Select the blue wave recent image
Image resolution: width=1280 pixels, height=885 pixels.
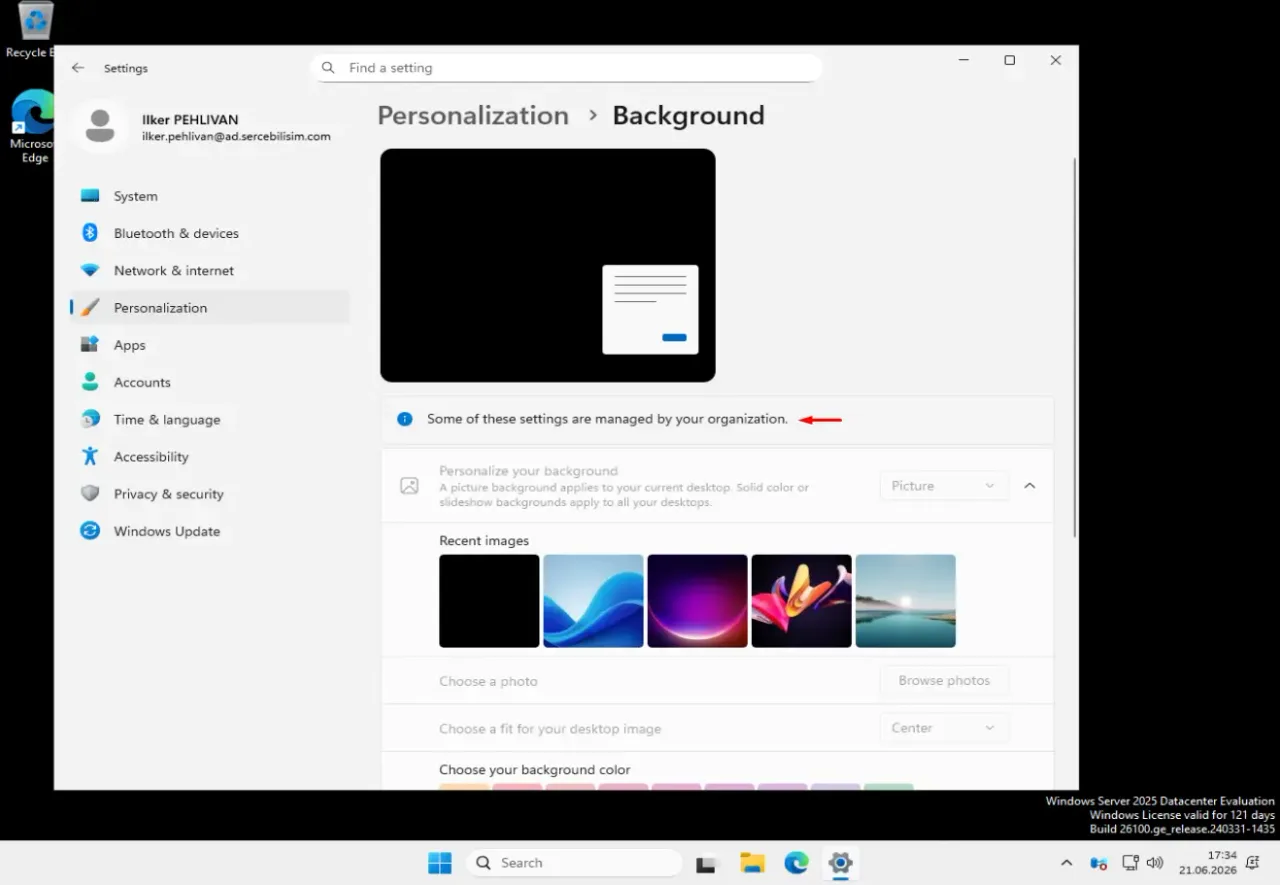coord(593,601)
